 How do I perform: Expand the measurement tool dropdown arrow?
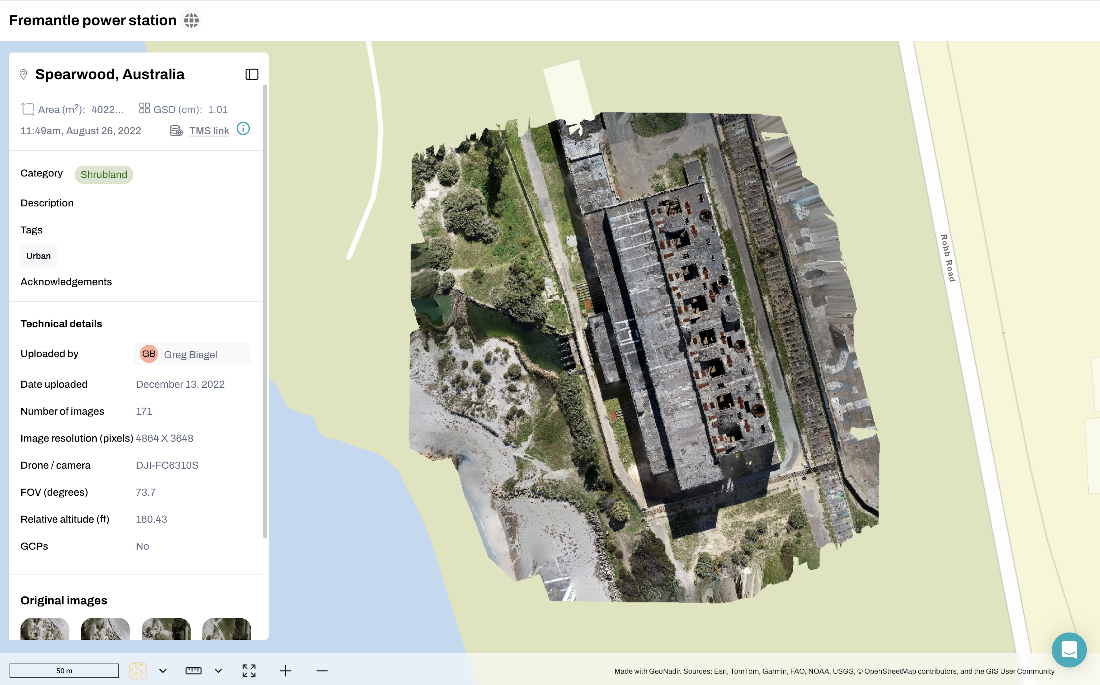pos(218,671)
